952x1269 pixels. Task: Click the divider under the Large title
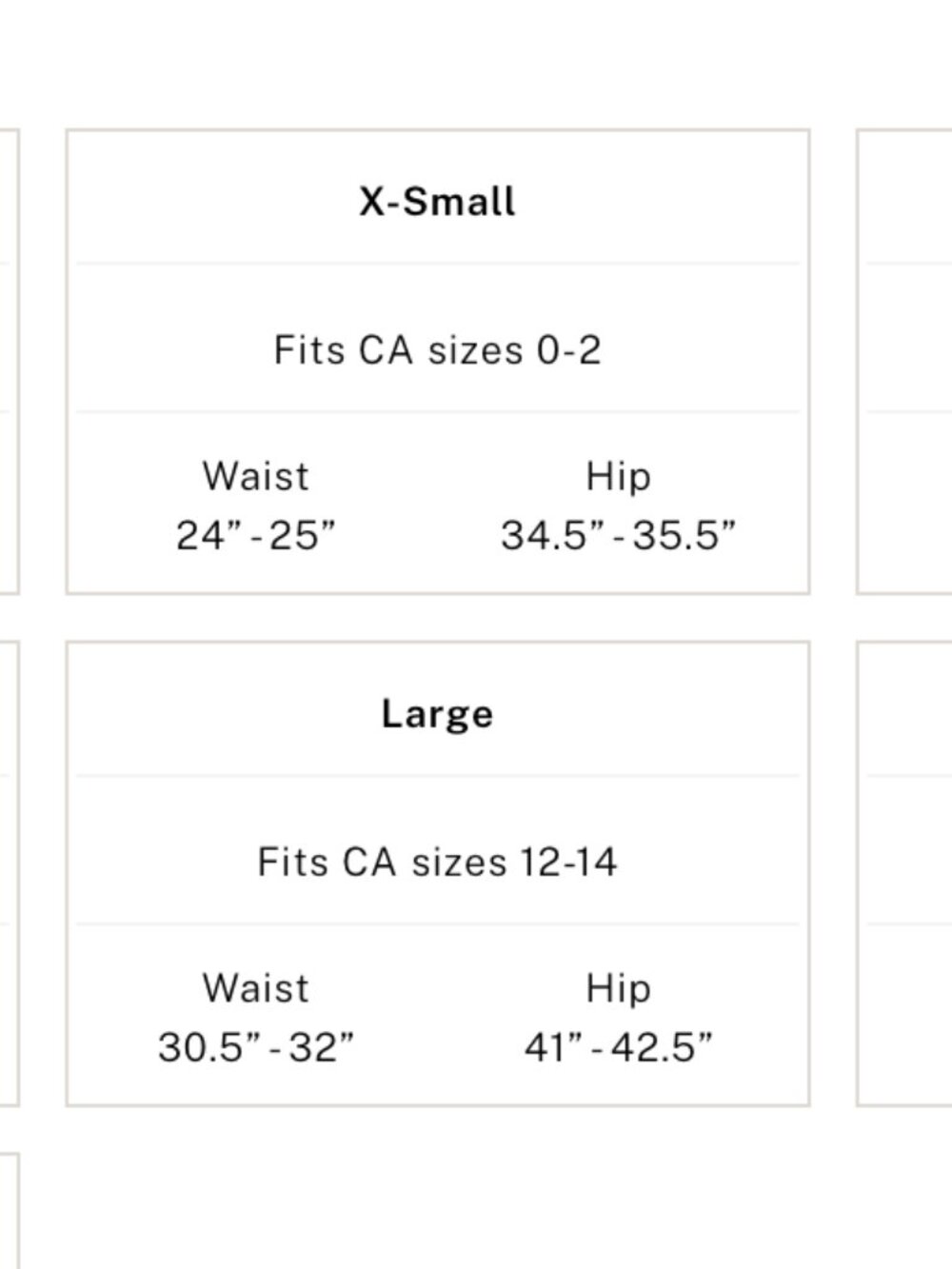click(x=437, y=776)
